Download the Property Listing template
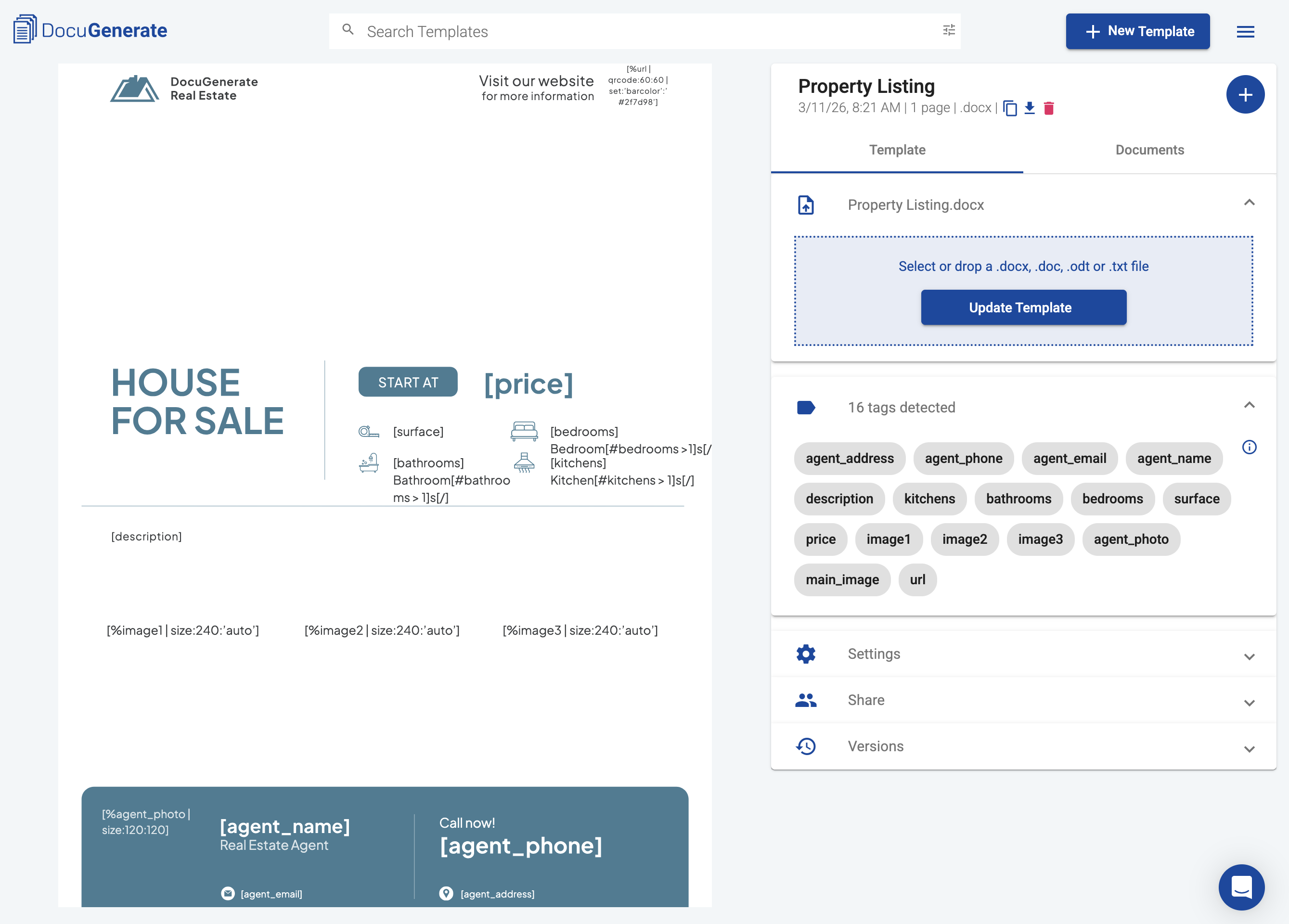Screen dimensions: 1289x924 (1030, 108)
